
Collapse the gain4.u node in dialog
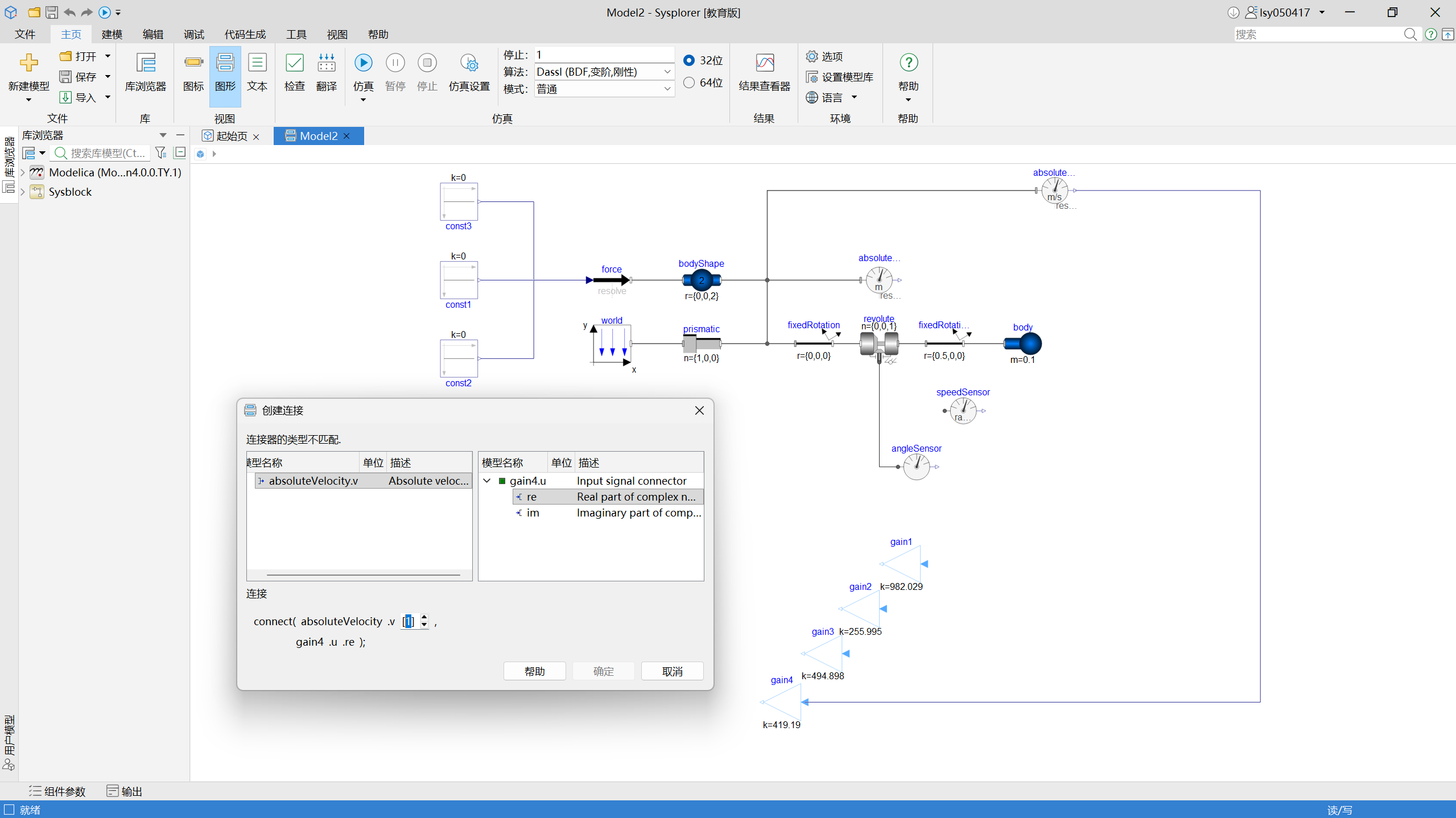pyautogui.click(x=487, y=481)
